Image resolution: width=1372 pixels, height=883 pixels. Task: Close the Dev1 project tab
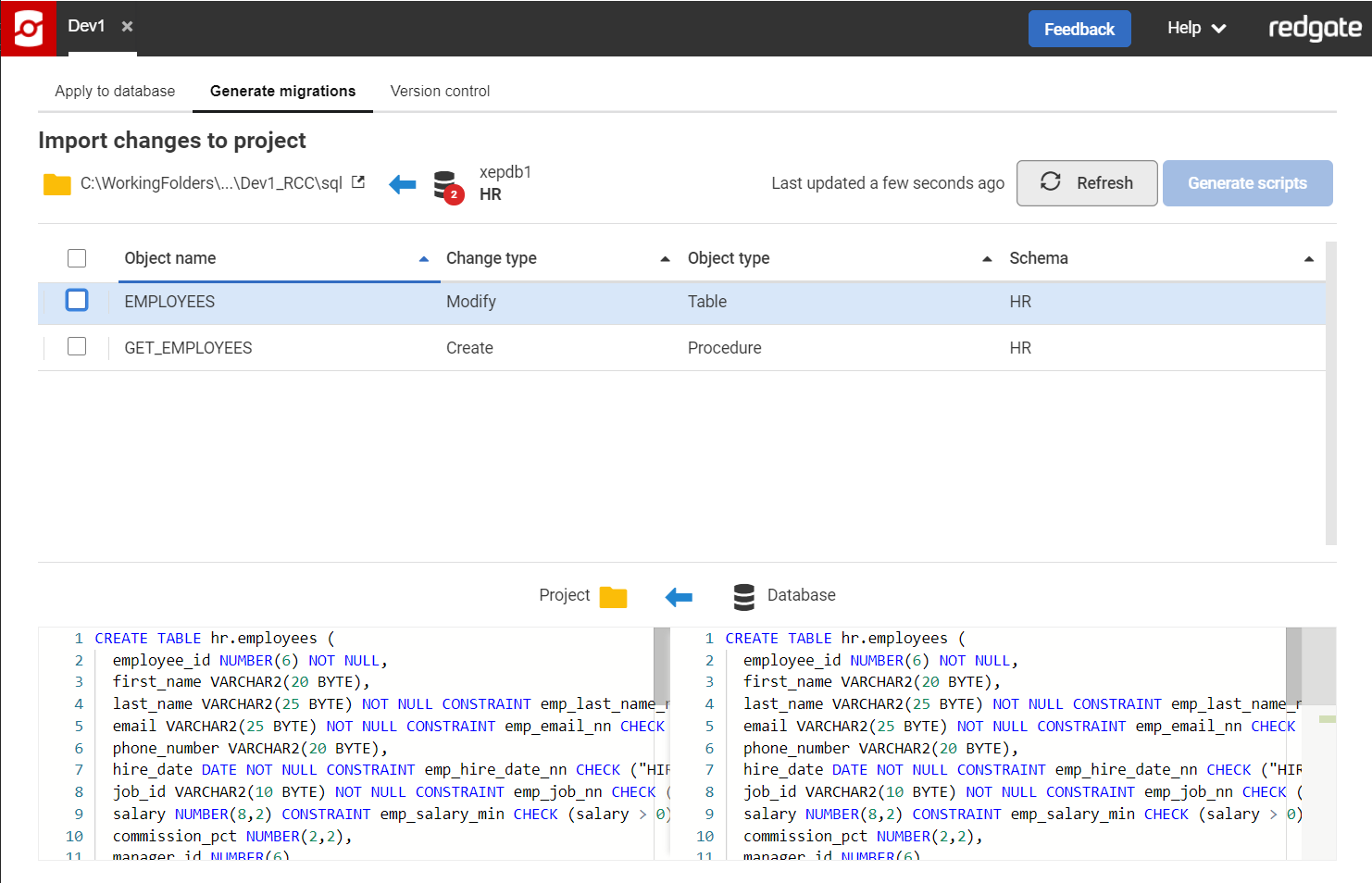pyautogui.click(x=128, y=27)
